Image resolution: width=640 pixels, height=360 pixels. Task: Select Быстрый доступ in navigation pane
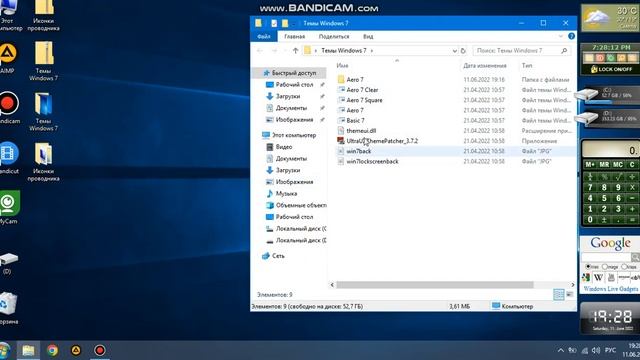[290, 73]
